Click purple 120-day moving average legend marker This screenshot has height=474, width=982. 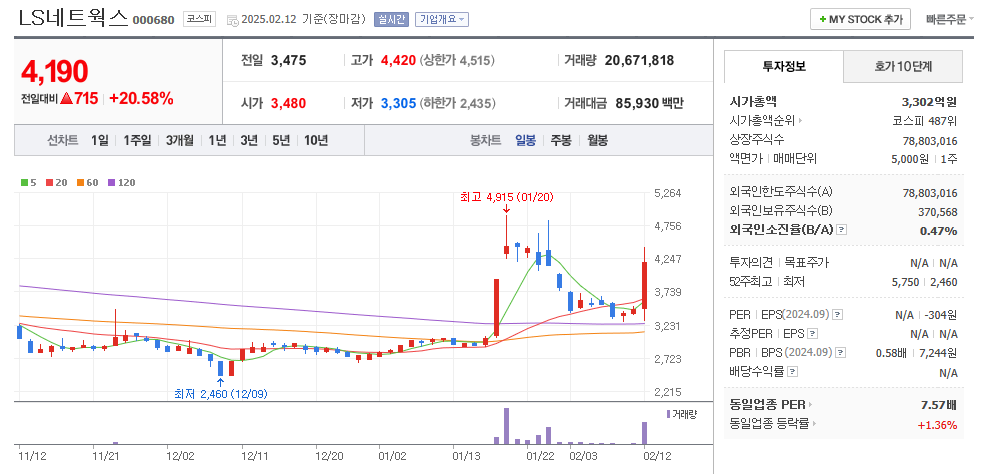click(111, 183)
